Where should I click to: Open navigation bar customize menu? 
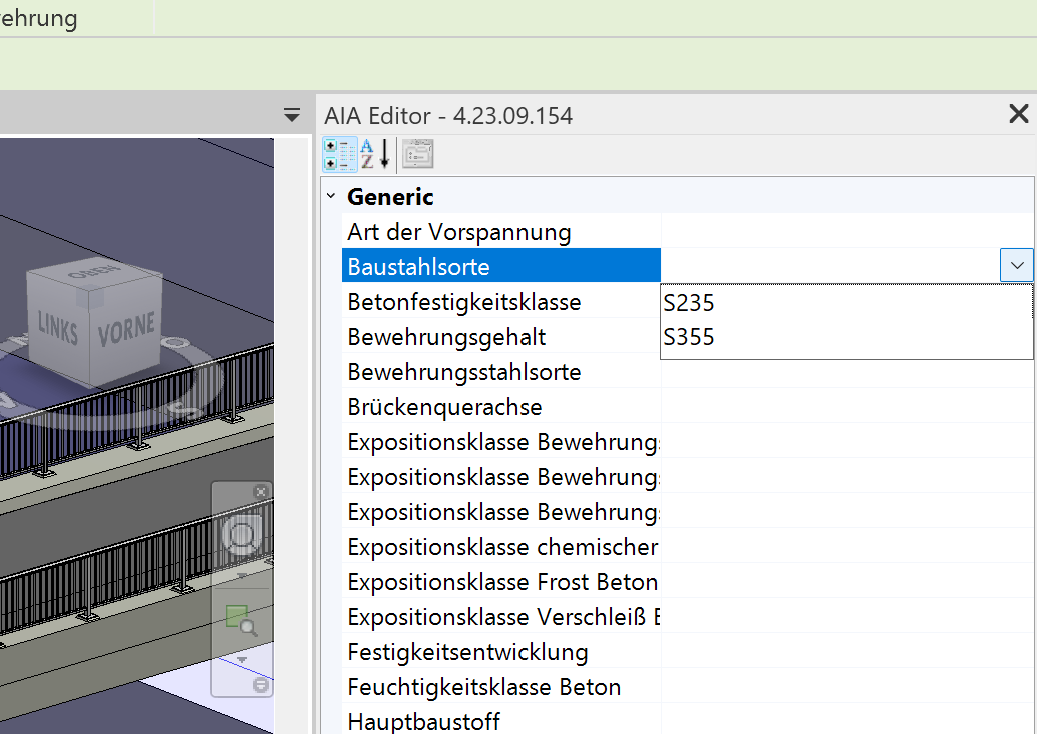click(x=261, y=685)
